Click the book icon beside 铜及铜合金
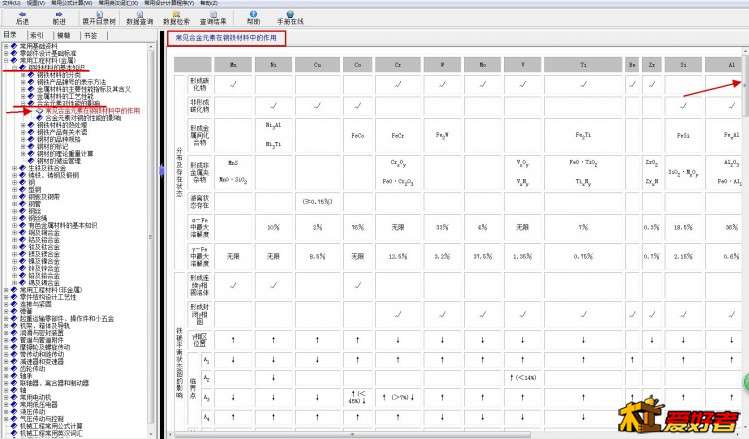749x439 pixels. click(x=22, y=233)
